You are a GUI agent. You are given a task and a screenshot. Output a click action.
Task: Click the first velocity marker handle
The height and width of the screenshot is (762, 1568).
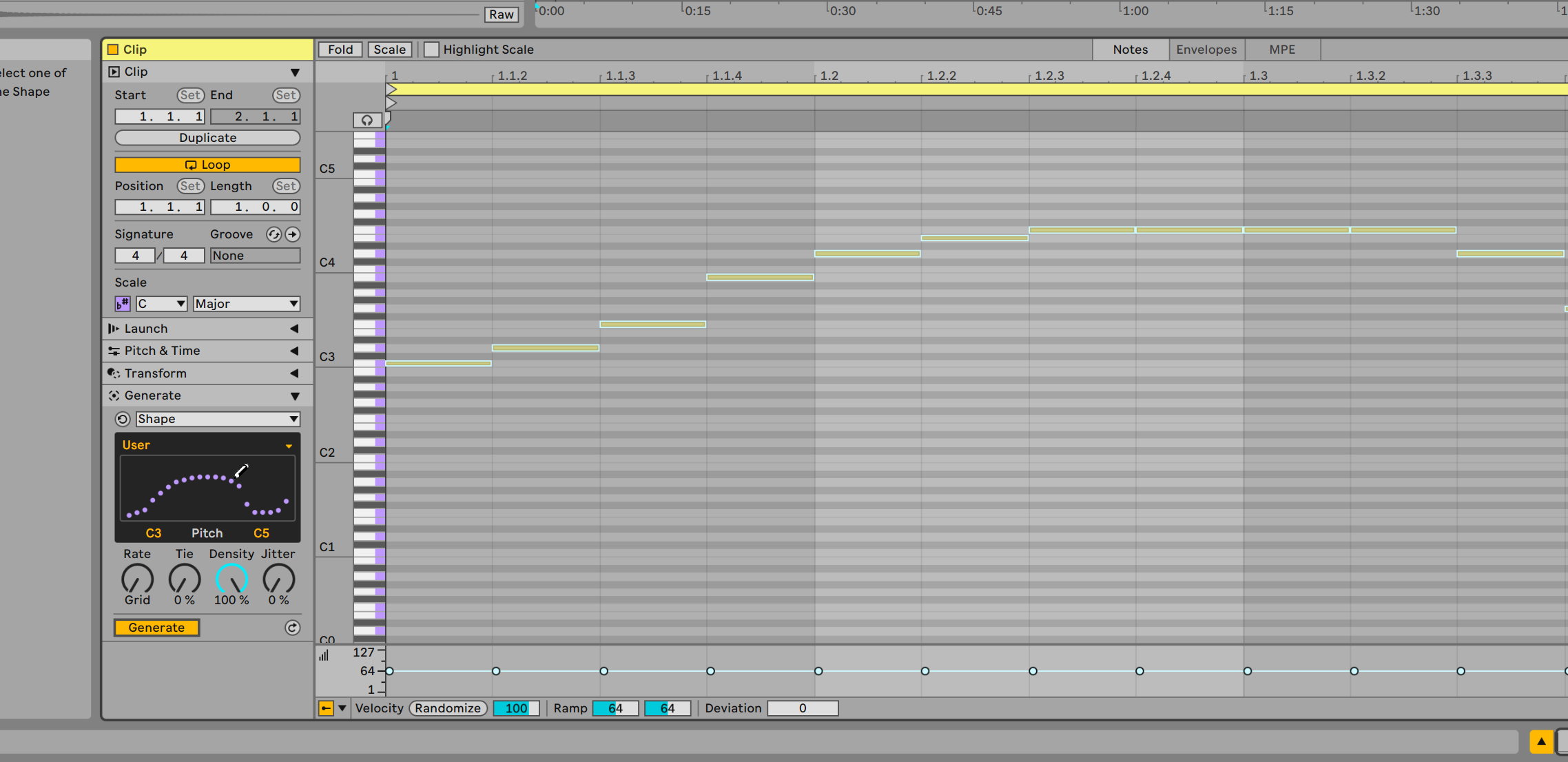(x=390, y=671)
